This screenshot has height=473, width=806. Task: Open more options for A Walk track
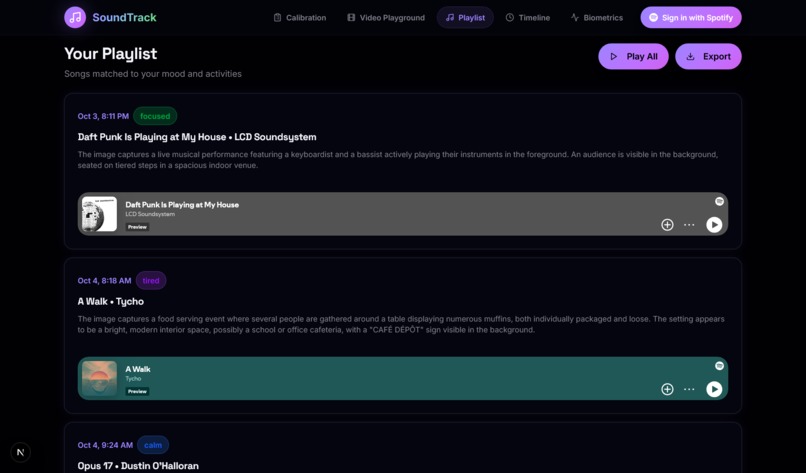[x=689, y=389]
